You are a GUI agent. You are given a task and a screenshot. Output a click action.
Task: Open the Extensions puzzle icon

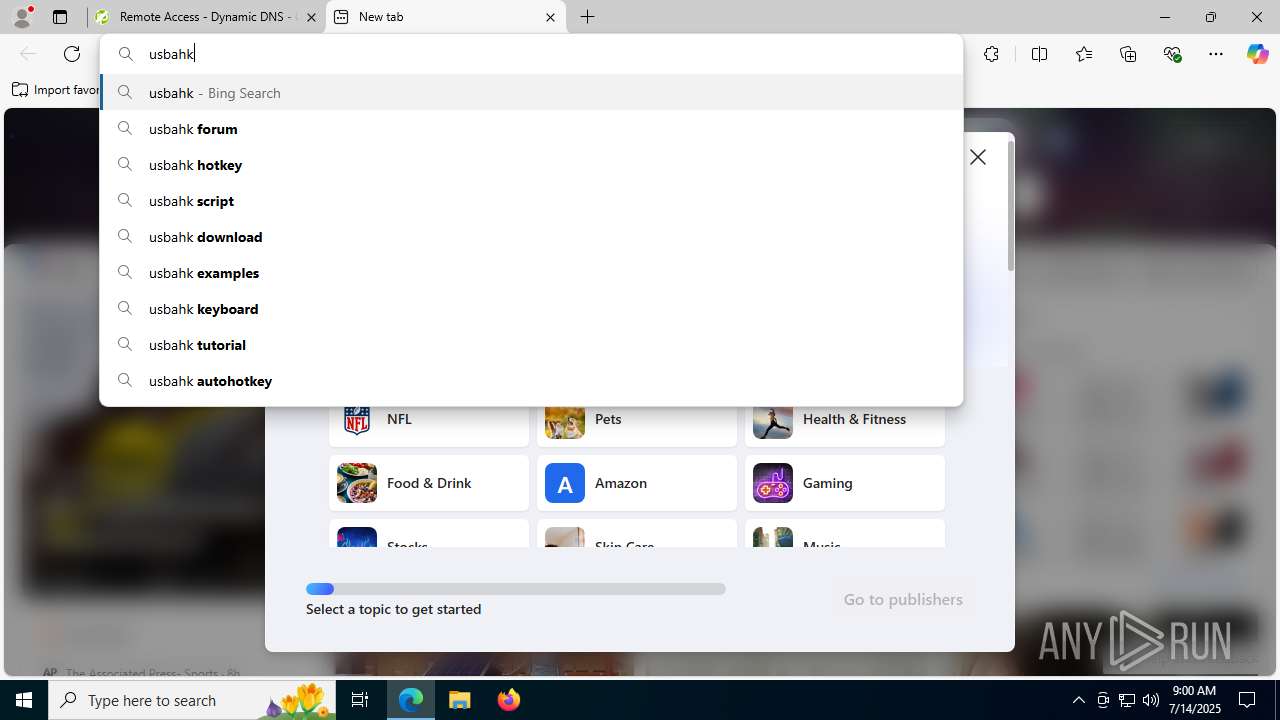[991, 54]
